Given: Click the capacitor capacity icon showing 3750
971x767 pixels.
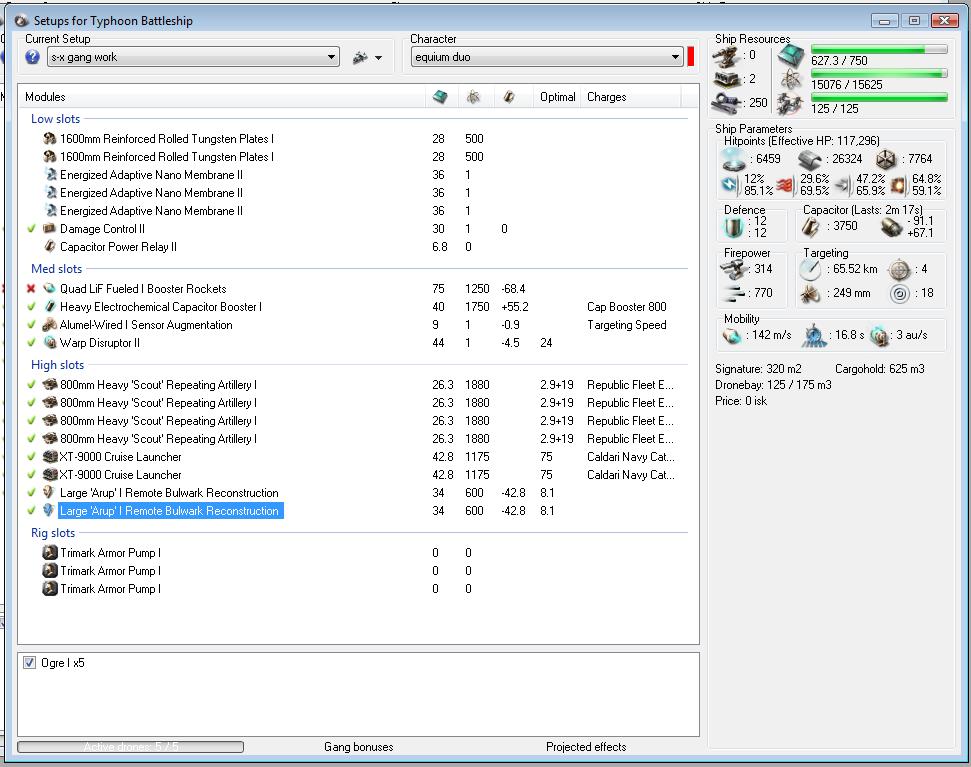Looking at the screenshot, I should pyautogui.click(x=811, y=227).
